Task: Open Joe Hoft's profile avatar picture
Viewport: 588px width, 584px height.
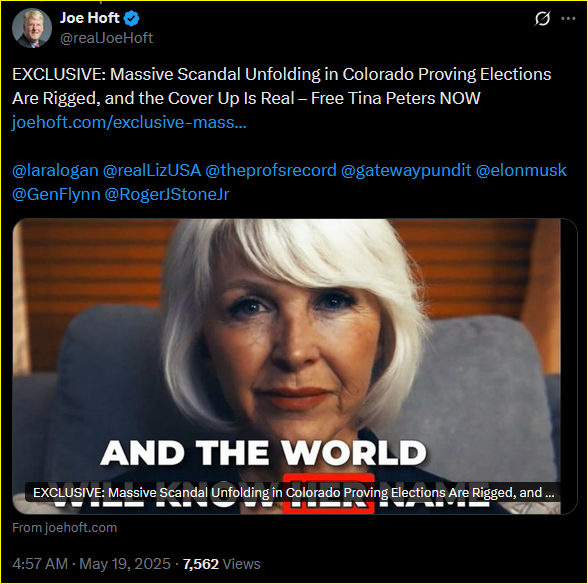Action: coord(32,28)
